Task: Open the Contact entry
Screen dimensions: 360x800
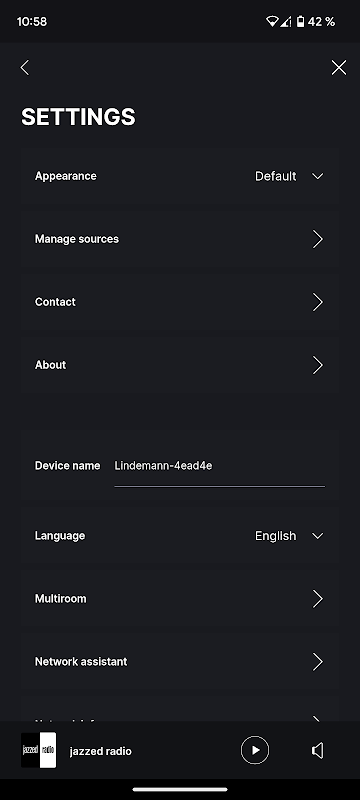Action: 179,302
